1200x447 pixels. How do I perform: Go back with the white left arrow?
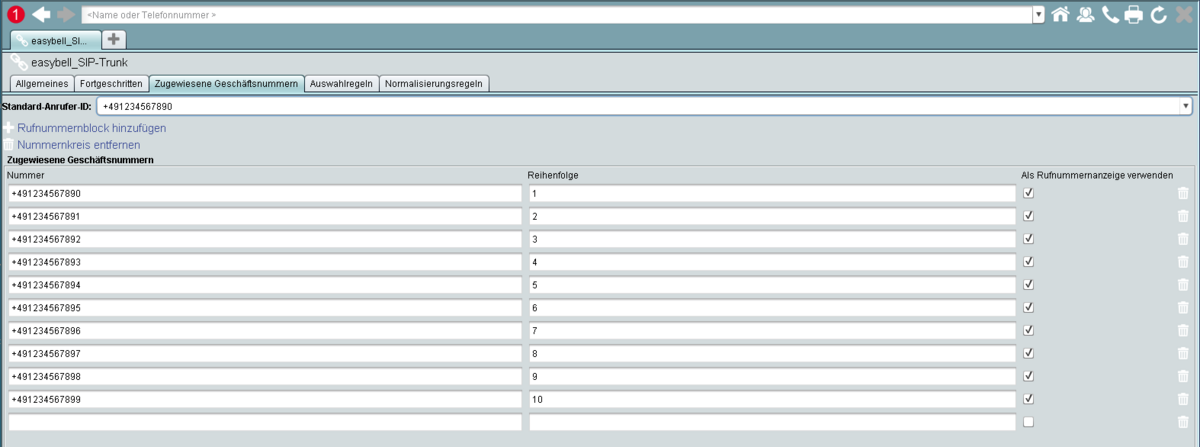pos(41,14)
